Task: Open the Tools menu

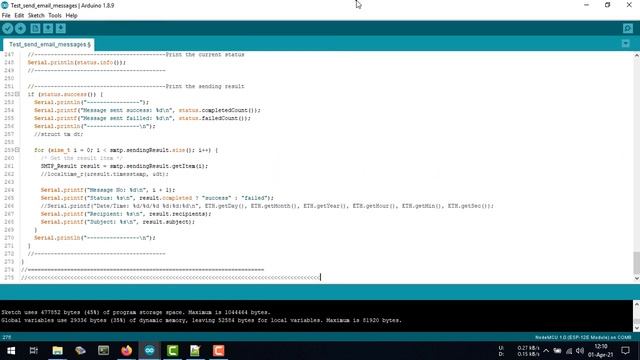Action: coord(55,16)
